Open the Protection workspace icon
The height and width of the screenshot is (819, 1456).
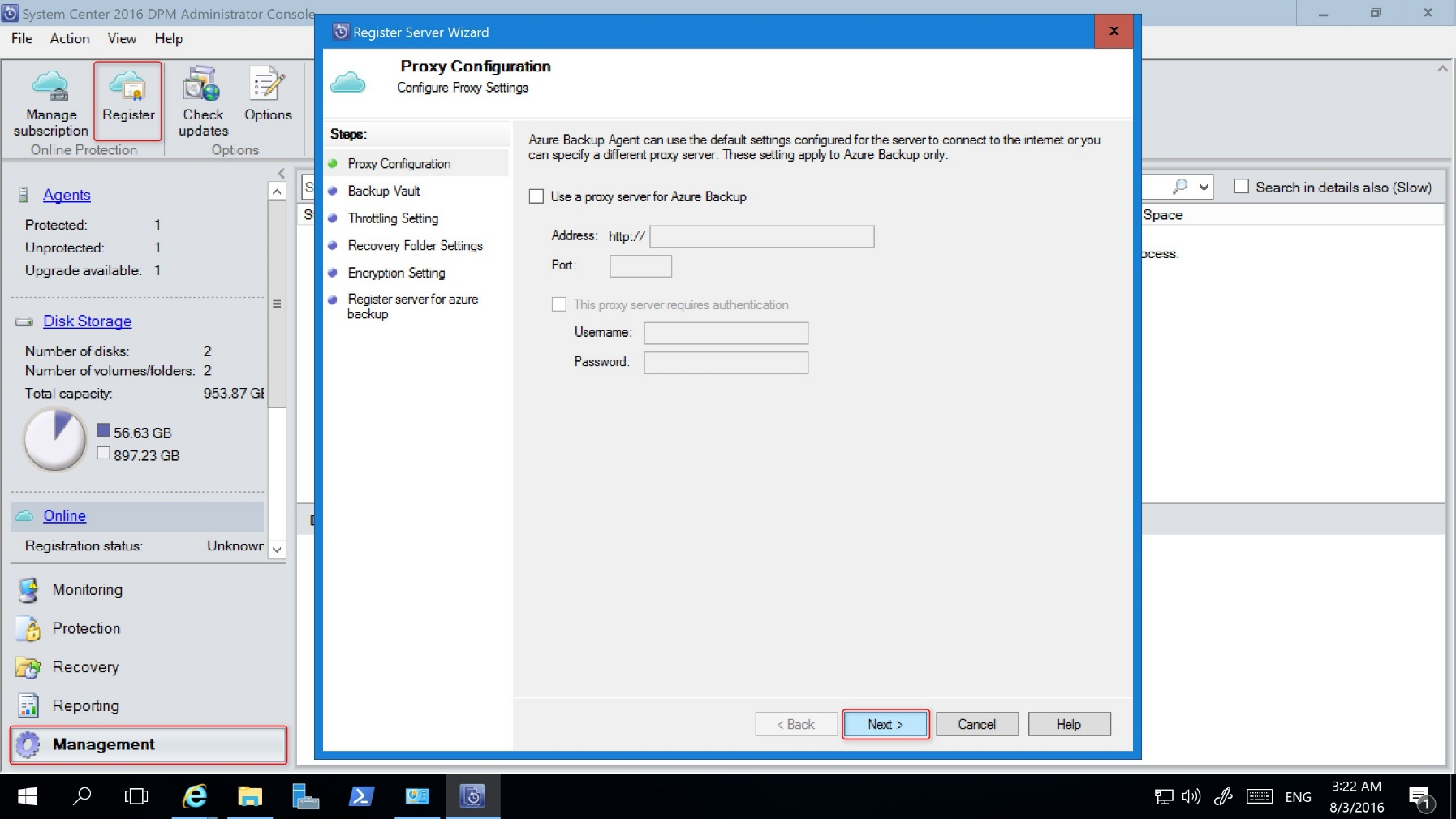click(28, 627)
